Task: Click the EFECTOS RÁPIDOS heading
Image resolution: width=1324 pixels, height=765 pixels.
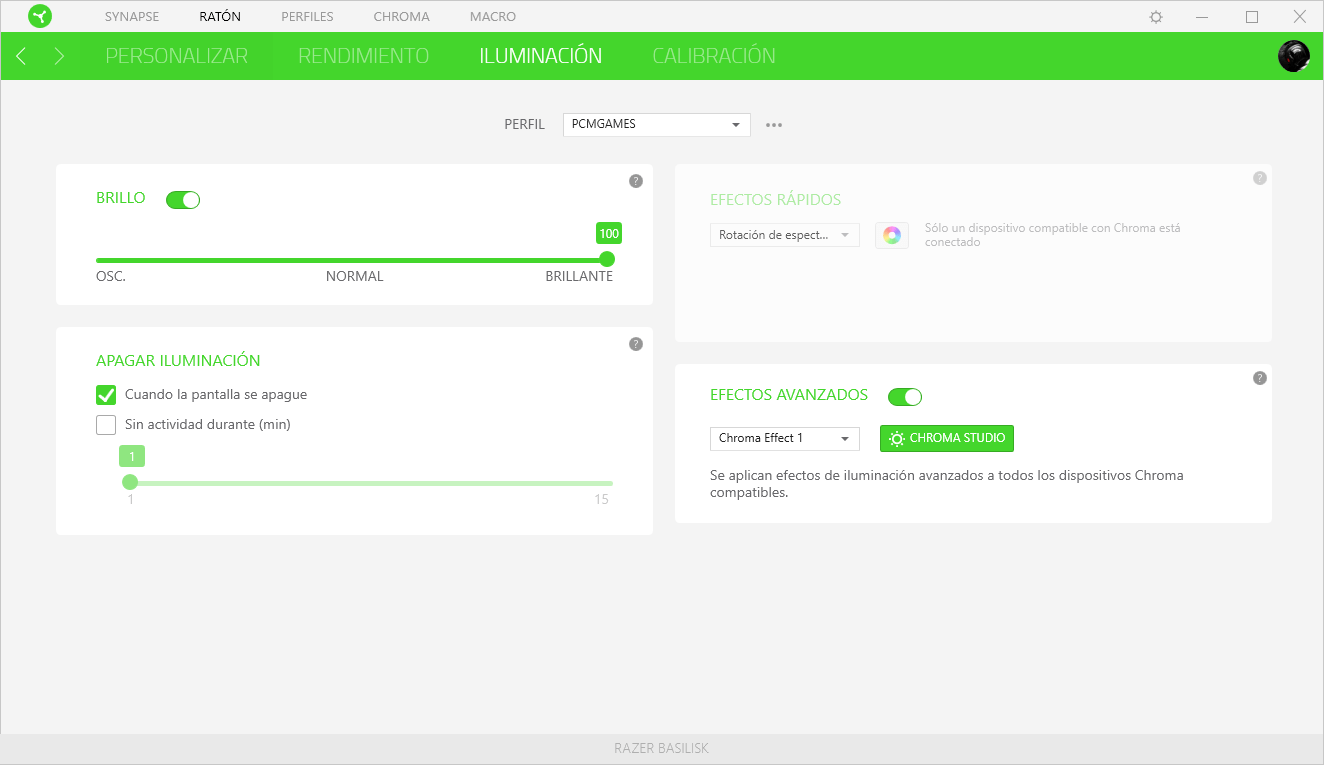Action: [776, 199]
